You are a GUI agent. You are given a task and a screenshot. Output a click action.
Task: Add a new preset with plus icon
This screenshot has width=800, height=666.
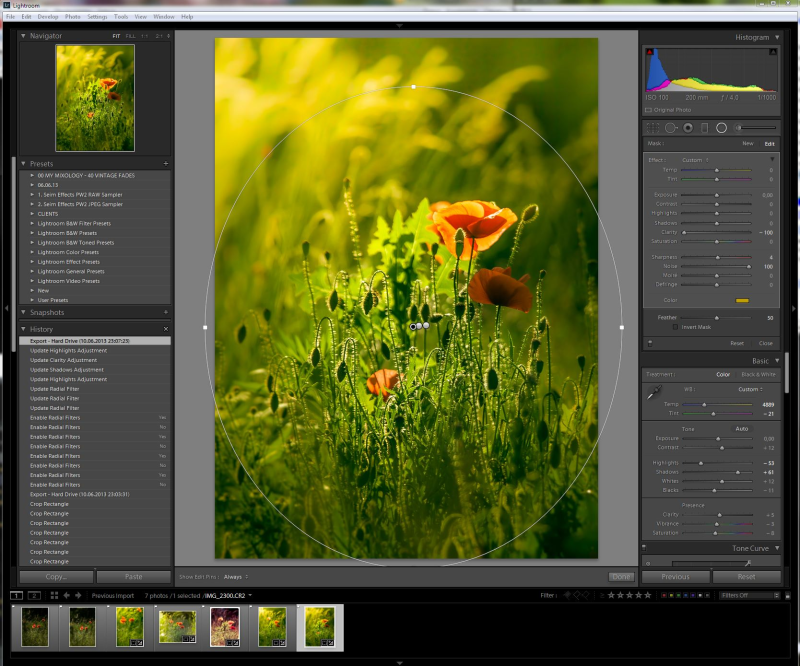pos(166,163)
